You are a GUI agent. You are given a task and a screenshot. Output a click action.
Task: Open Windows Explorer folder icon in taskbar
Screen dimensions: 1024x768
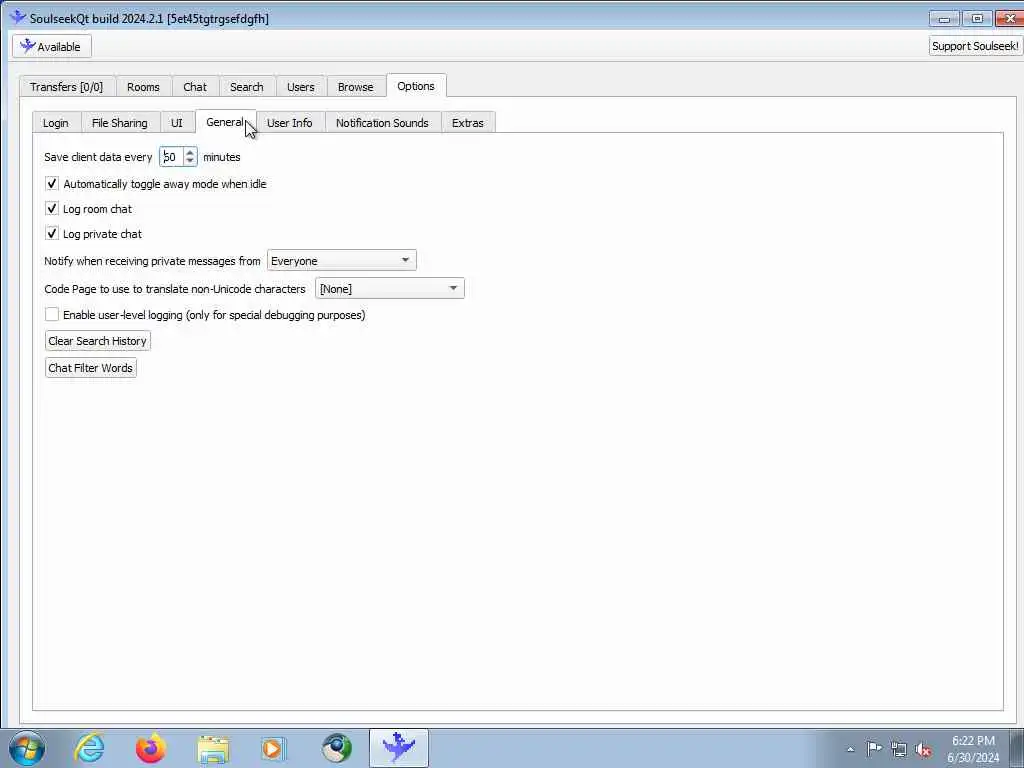[x=213, y=748]
